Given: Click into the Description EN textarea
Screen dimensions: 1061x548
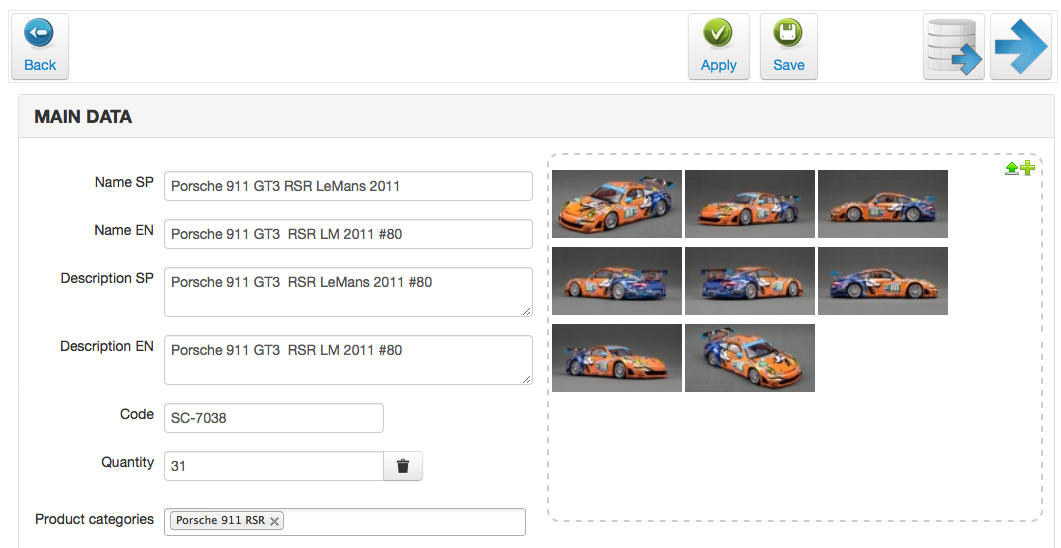Looking at the screenshot, I should click(x=348, y=361).
